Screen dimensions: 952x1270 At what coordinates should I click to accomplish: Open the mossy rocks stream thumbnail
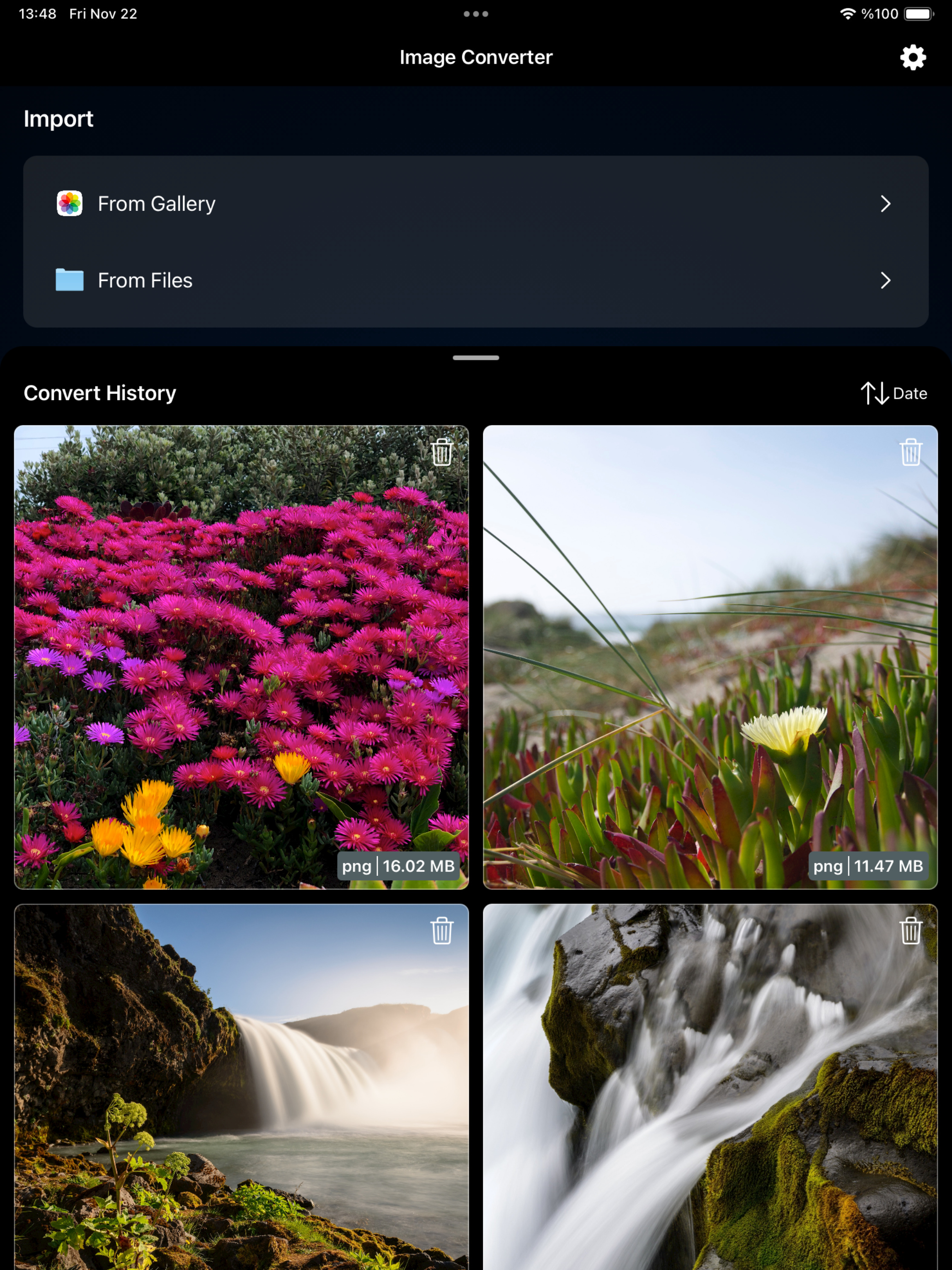coord(710,1087)
